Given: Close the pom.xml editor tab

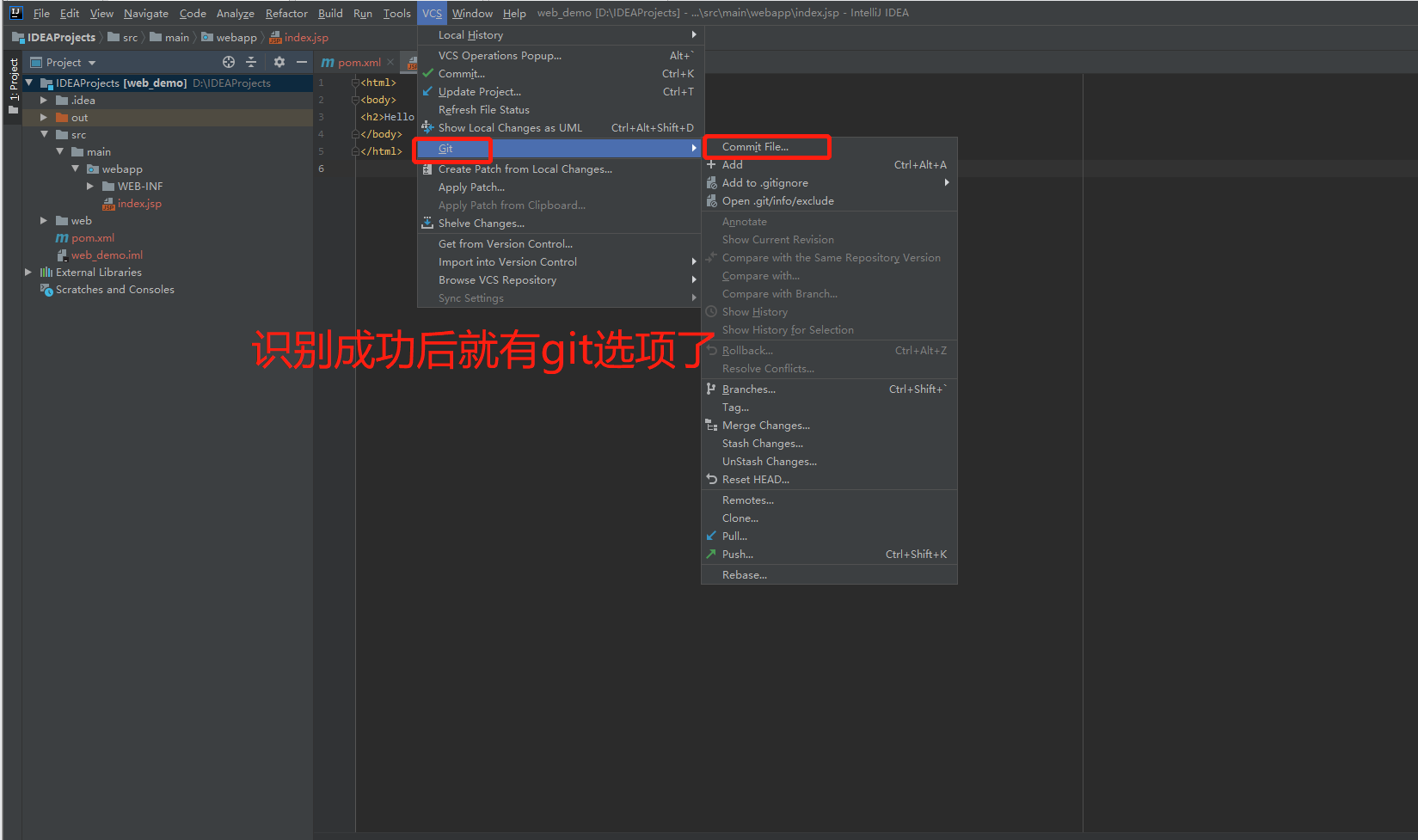Looking at the screenshot, I should 390,62.
